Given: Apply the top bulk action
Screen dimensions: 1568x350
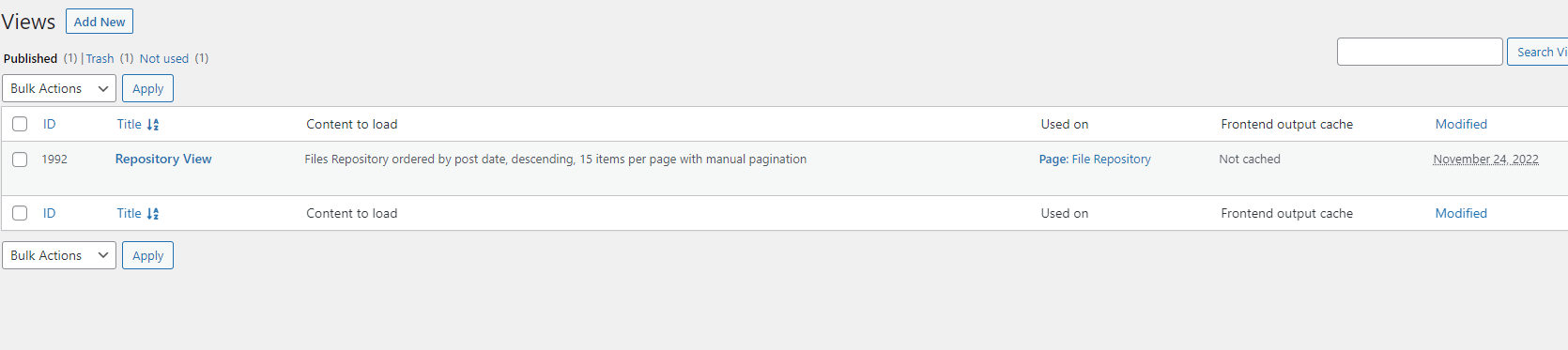Looking at the screenshot, I should (147, 88).
